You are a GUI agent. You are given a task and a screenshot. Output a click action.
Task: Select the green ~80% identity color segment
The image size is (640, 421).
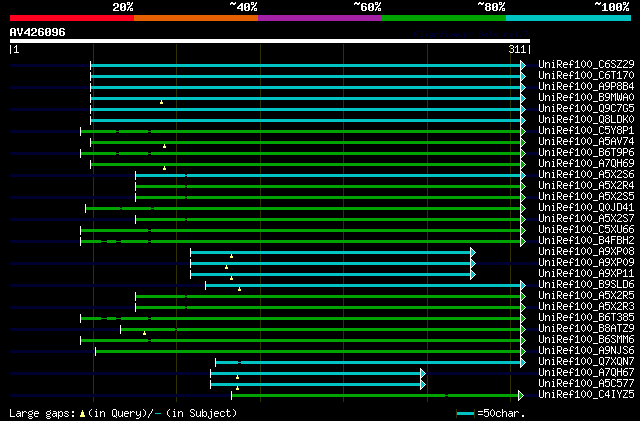[x=444, y=18]
